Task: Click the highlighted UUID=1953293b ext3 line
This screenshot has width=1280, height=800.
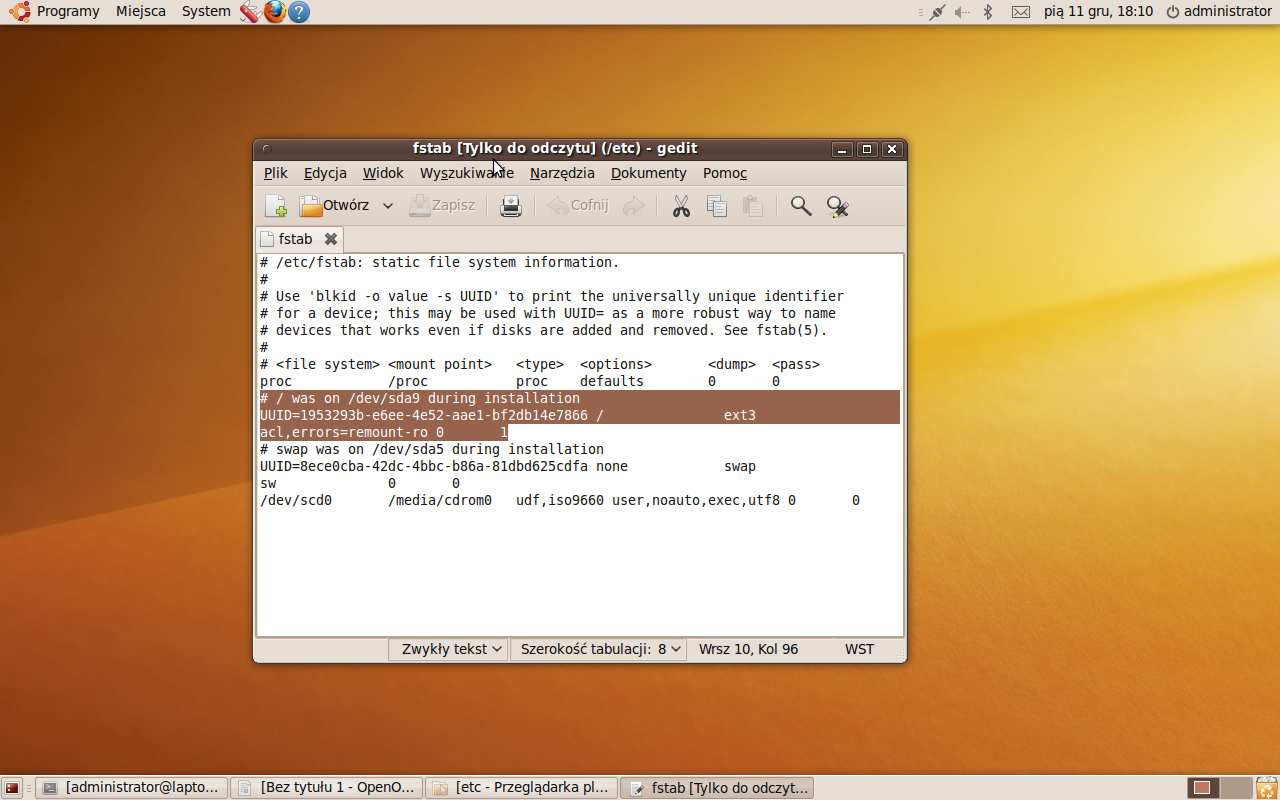Action: tap(508, 416)
